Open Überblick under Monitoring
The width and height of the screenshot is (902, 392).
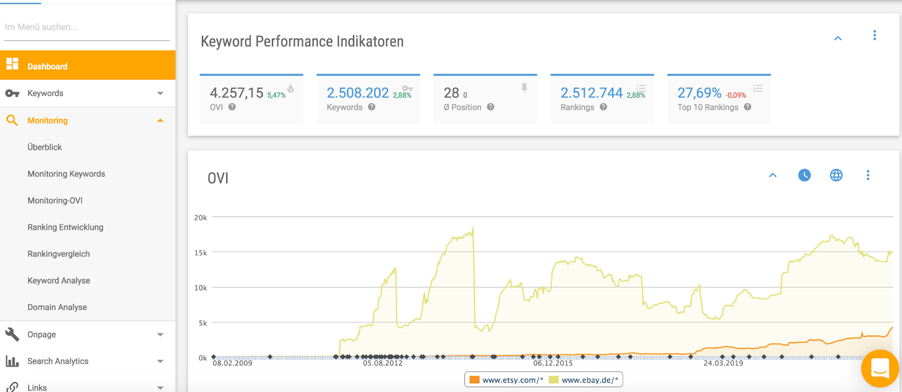[x=45, y=147]
